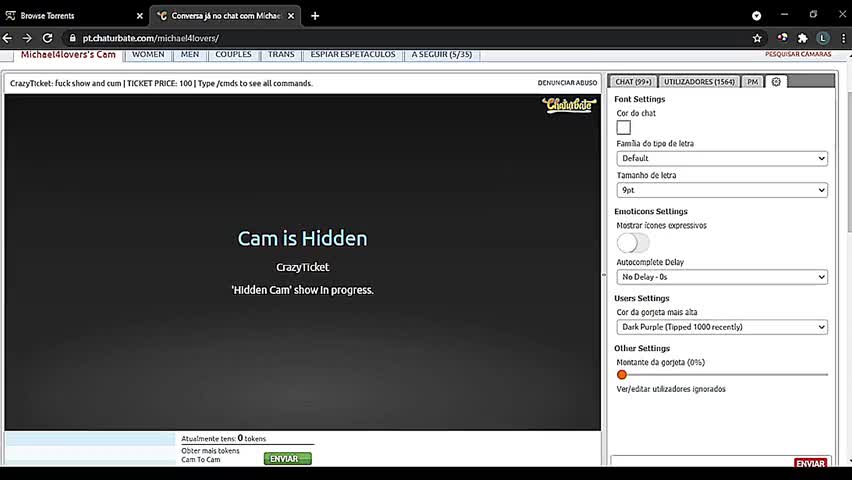Open the Cor da gorjeta mais alta dropdown
This screenshot has width=852, height=480.
(722, 327)
